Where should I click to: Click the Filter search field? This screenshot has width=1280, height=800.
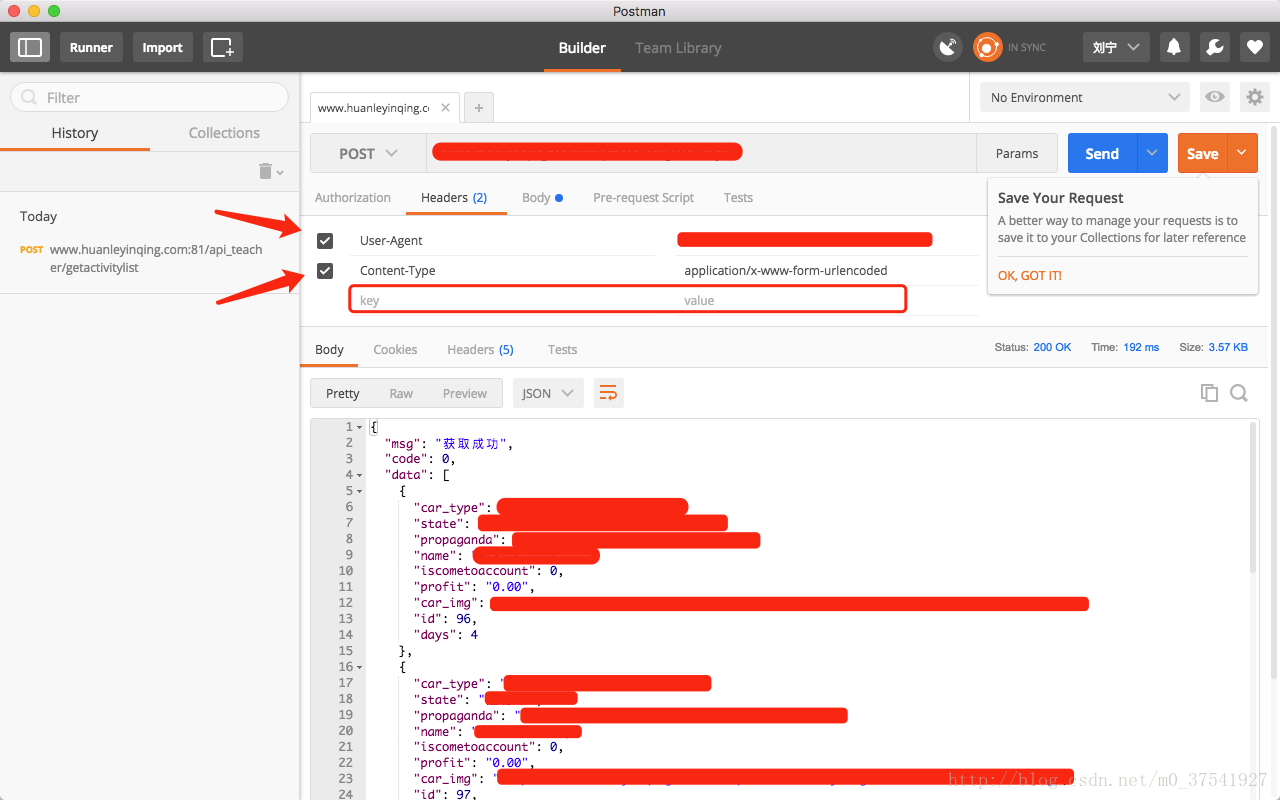(x=149, y=97)
